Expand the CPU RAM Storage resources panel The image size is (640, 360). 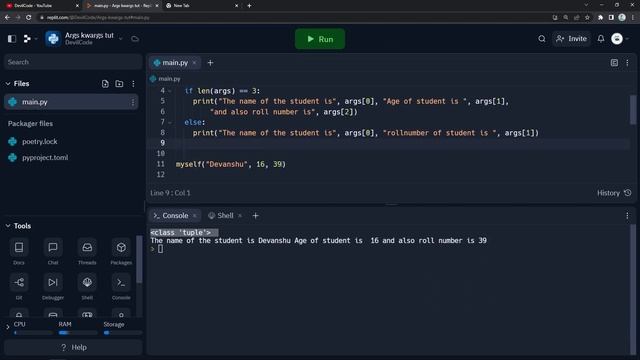pyautogui.click(x=7, y=327)
